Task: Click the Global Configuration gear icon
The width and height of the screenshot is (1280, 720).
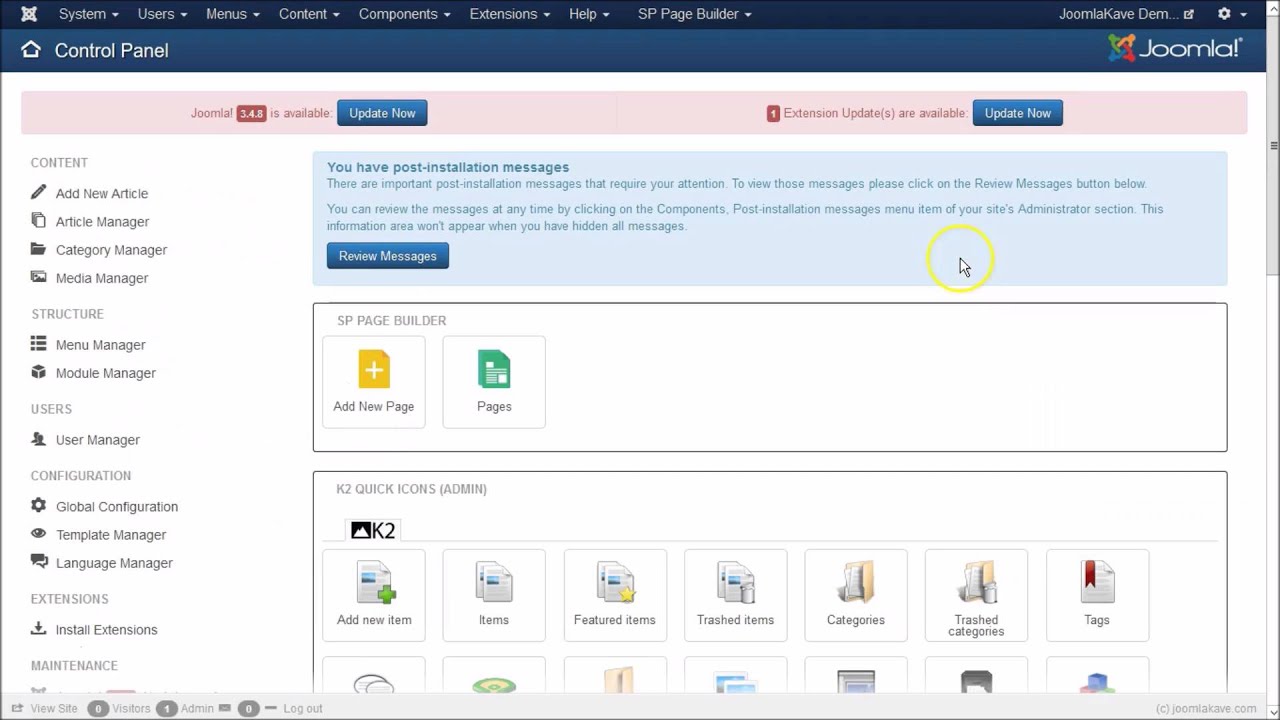Action: pyautogui.click(x=38, y=505)
